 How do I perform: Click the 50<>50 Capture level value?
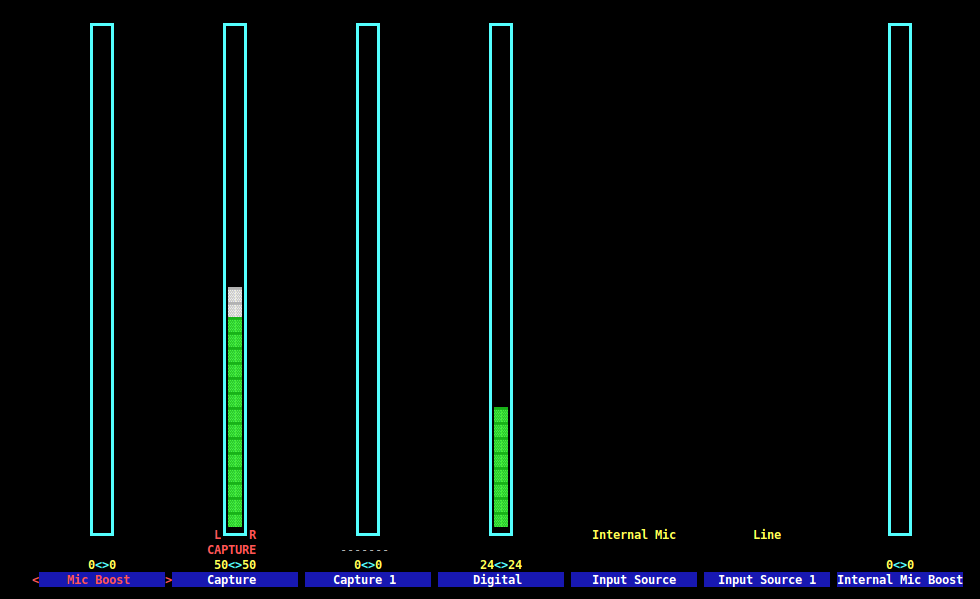tap(235, 565)
